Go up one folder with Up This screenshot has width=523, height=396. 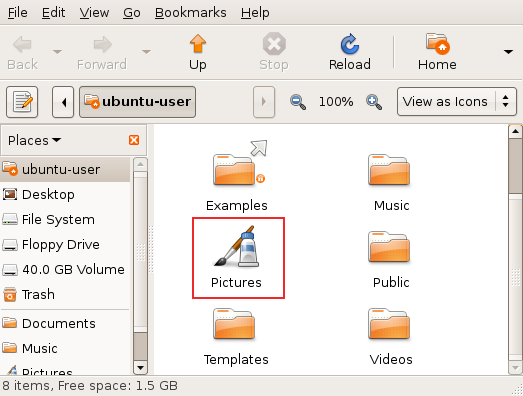(x=198, y=53)
